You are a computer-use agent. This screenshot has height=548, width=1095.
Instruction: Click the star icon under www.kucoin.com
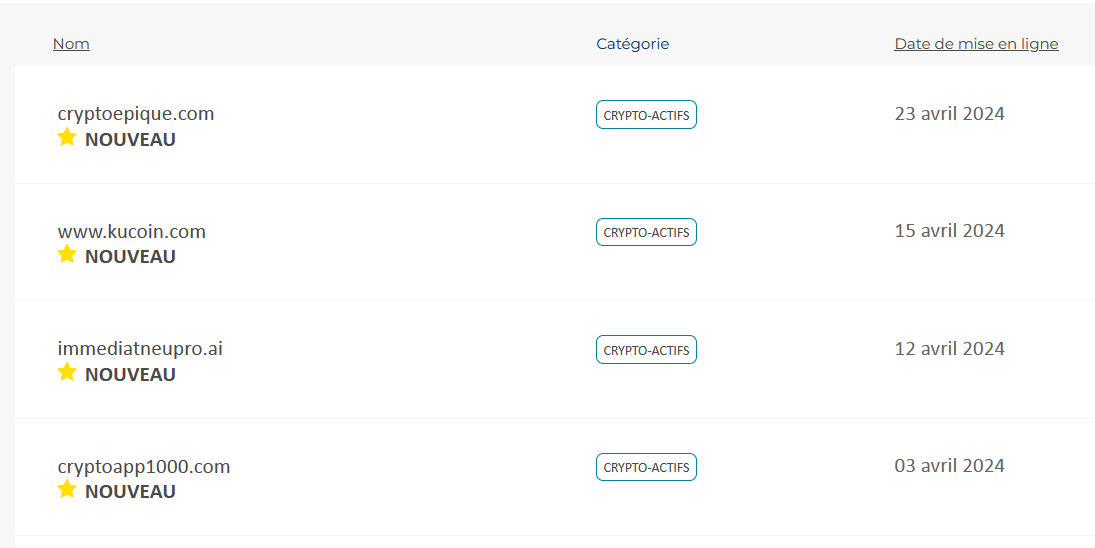(67, 254)
